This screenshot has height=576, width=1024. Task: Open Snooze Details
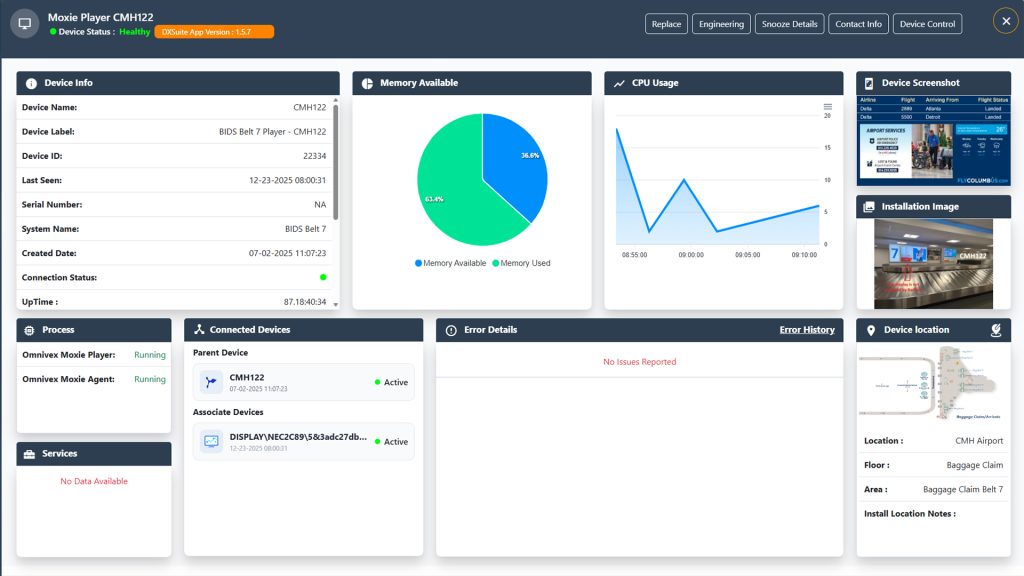(x=789, y=24)
